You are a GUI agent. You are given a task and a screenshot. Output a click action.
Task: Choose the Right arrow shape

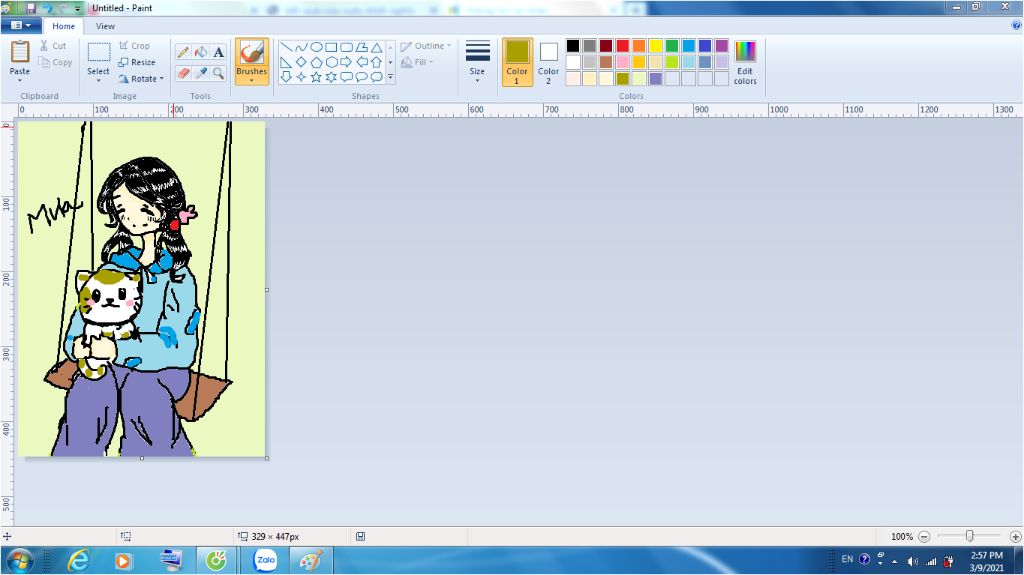(346, 62)
